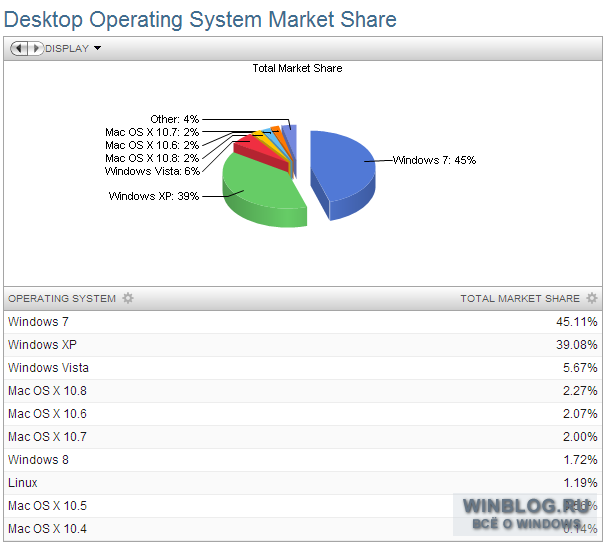Select the Mac OS X 10.6 table row
The image size is (607, 547).
click(x=303, y=414)
